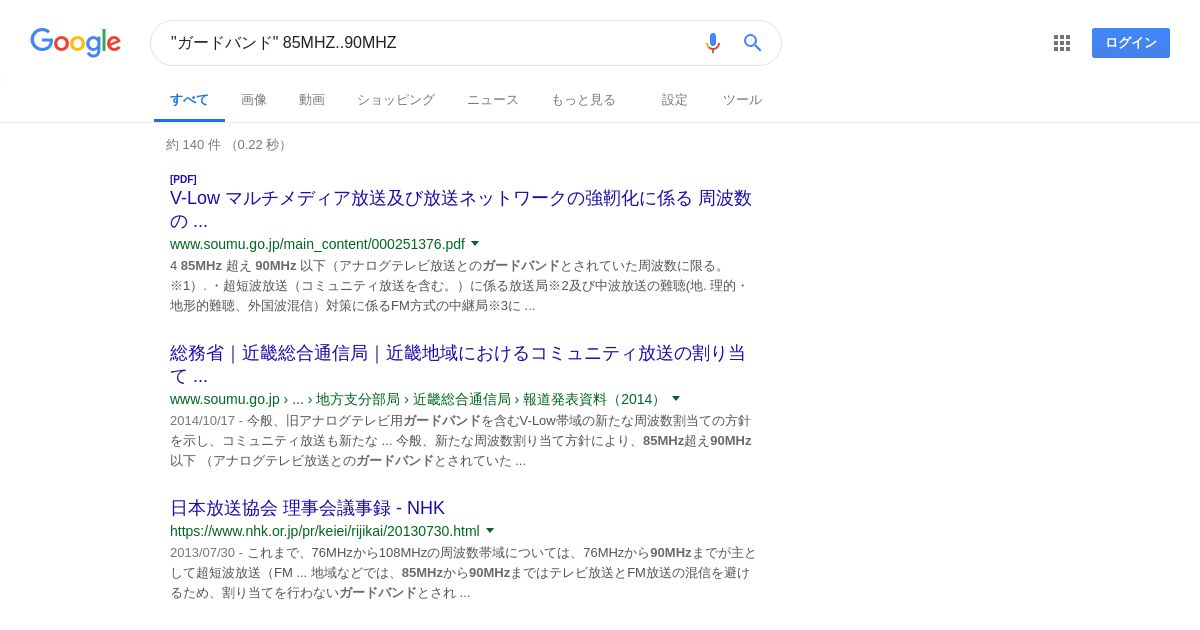The image size is (1200, 630).
Task: Expand dropdown arrow after 報道発表資料（2014）
Action: click(676, 398)
